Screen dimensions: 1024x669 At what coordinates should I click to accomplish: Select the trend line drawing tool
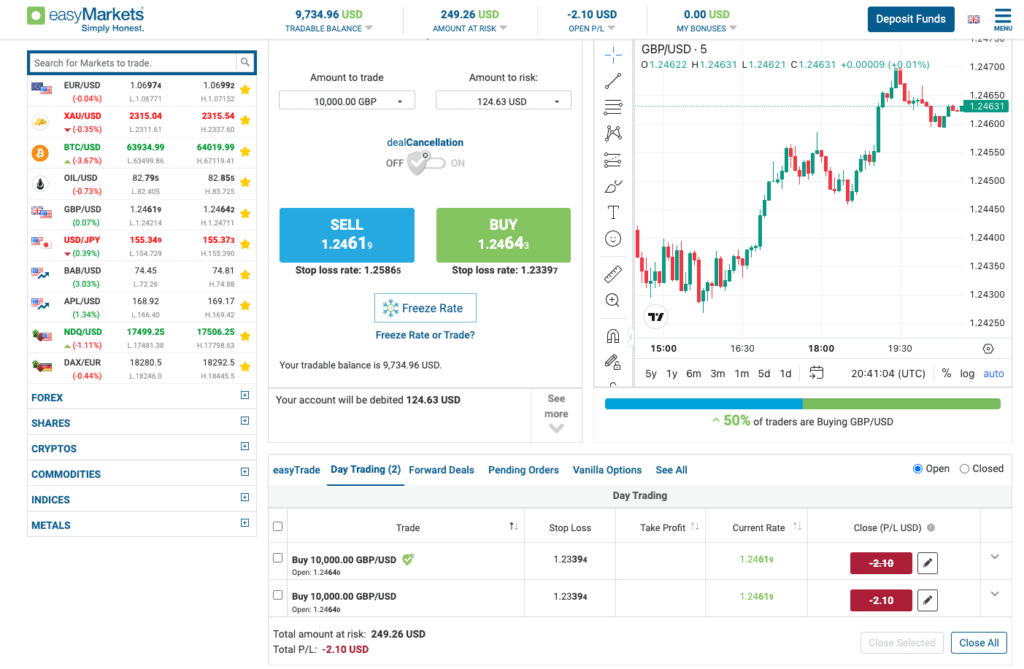point(613,81)
